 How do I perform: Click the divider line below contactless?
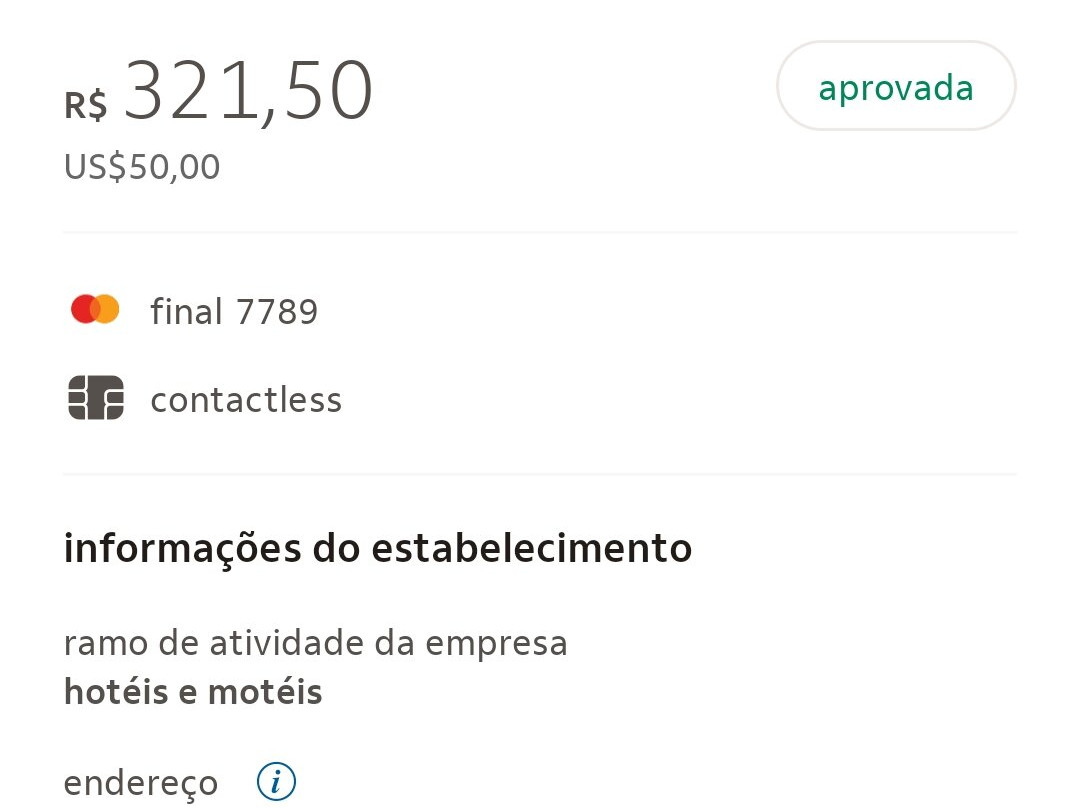coord(540,473)
